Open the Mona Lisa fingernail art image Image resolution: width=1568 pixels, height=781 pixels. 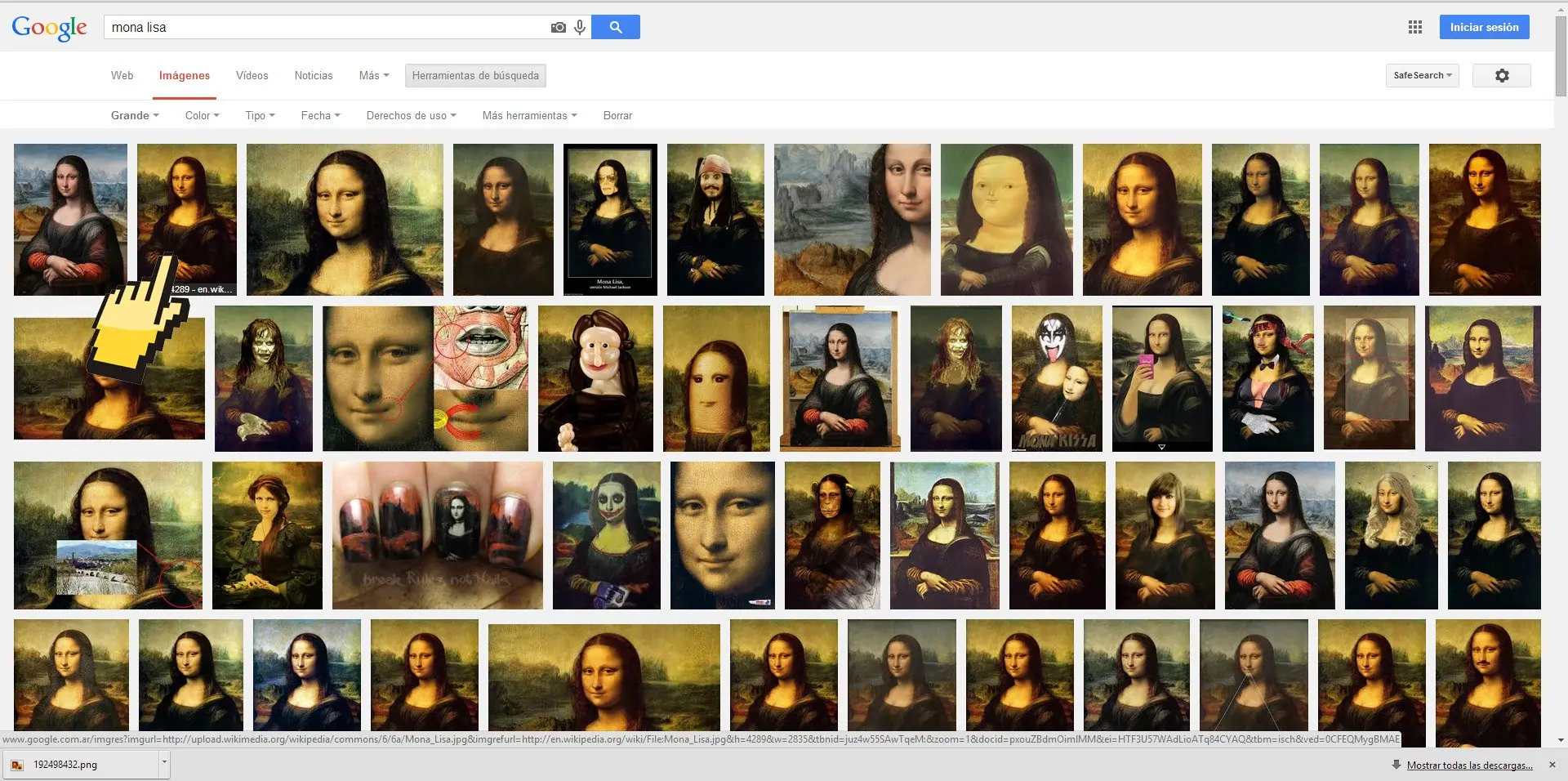(x=438, y=535)
